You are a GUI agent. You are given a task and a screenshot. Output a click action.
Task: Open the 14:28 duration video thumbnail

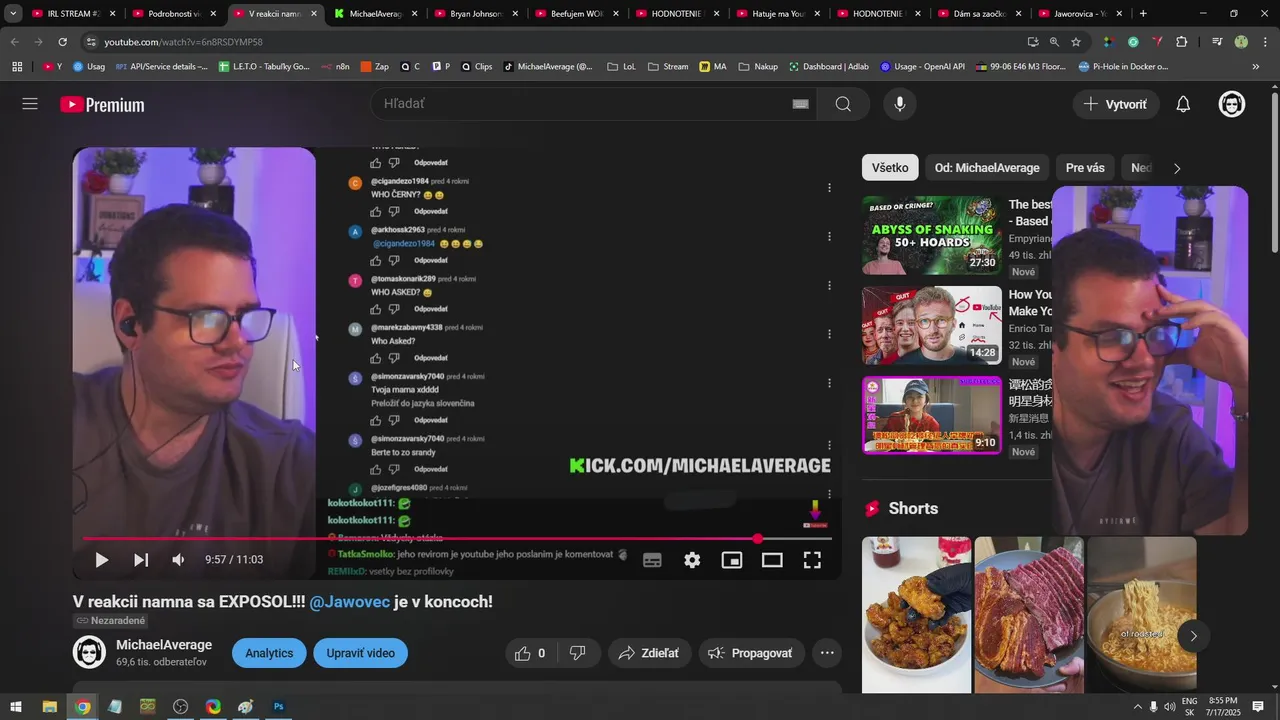932,326
